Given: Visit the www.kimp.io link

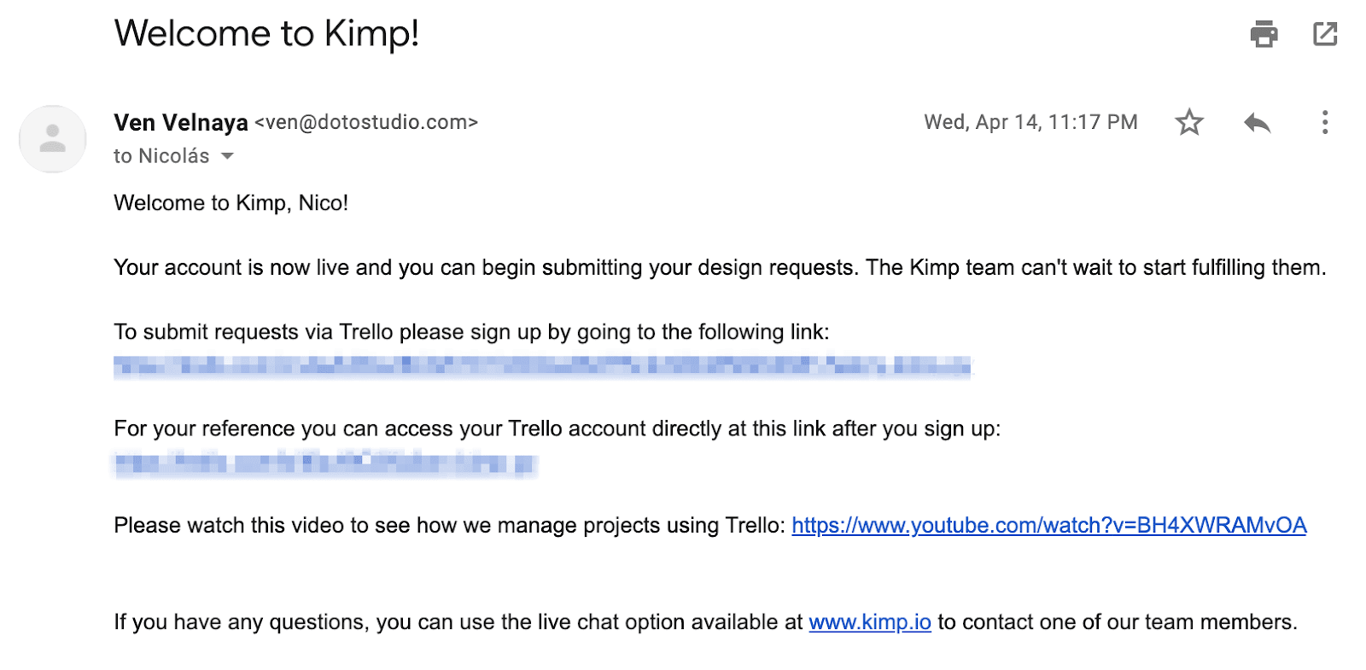Looking at the screenshot, I should point(870,622).
